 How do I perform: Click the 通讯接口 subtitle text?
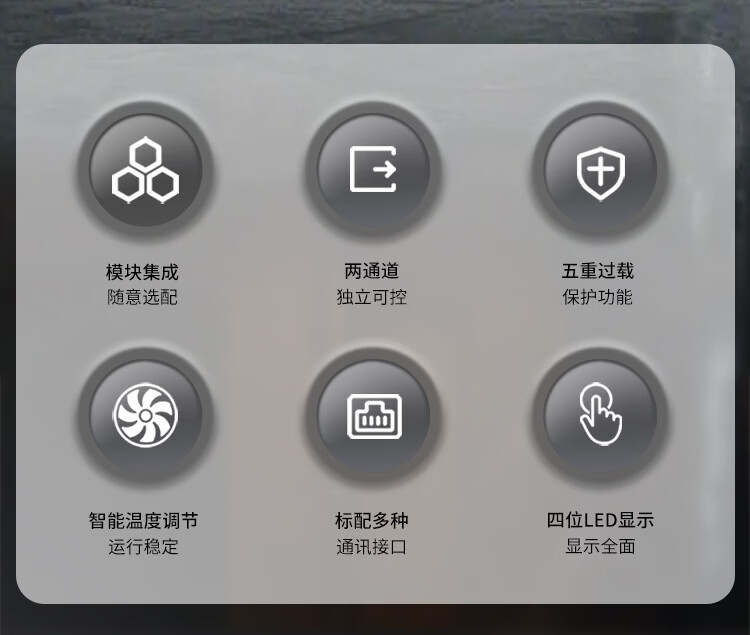pos(372,547)
